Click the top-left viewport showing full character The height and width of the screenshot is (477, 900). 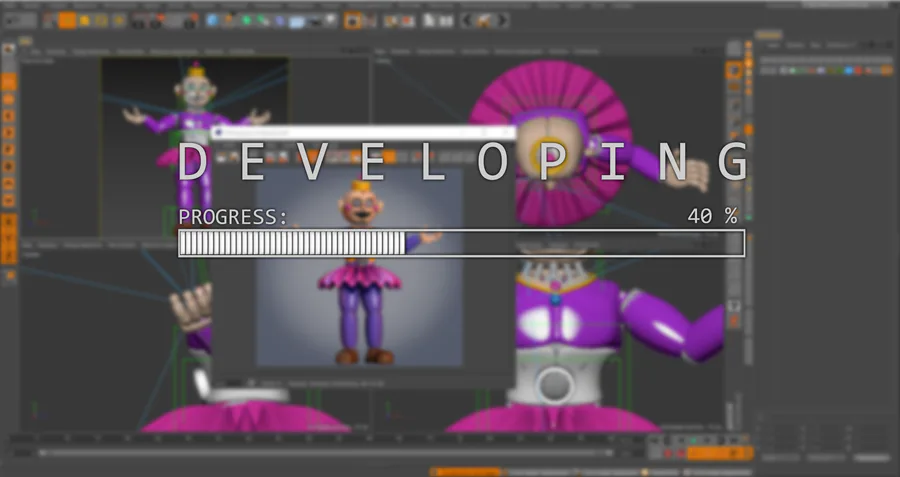(x=195, y=146)
